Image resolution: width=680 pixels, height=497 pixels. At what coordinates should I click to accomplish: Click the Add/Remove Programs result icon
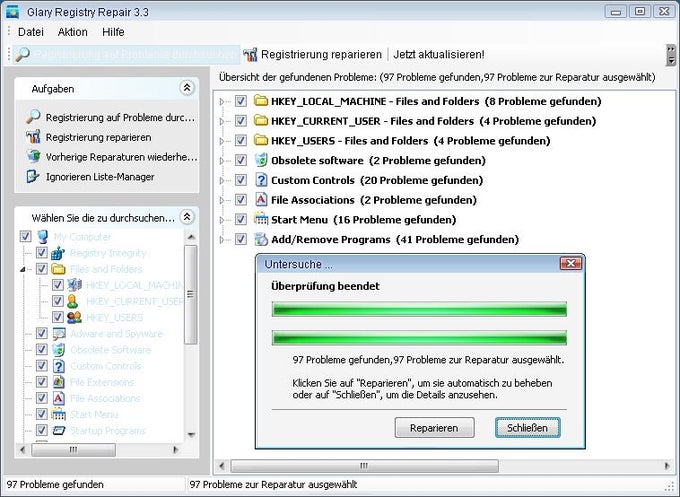261,239
